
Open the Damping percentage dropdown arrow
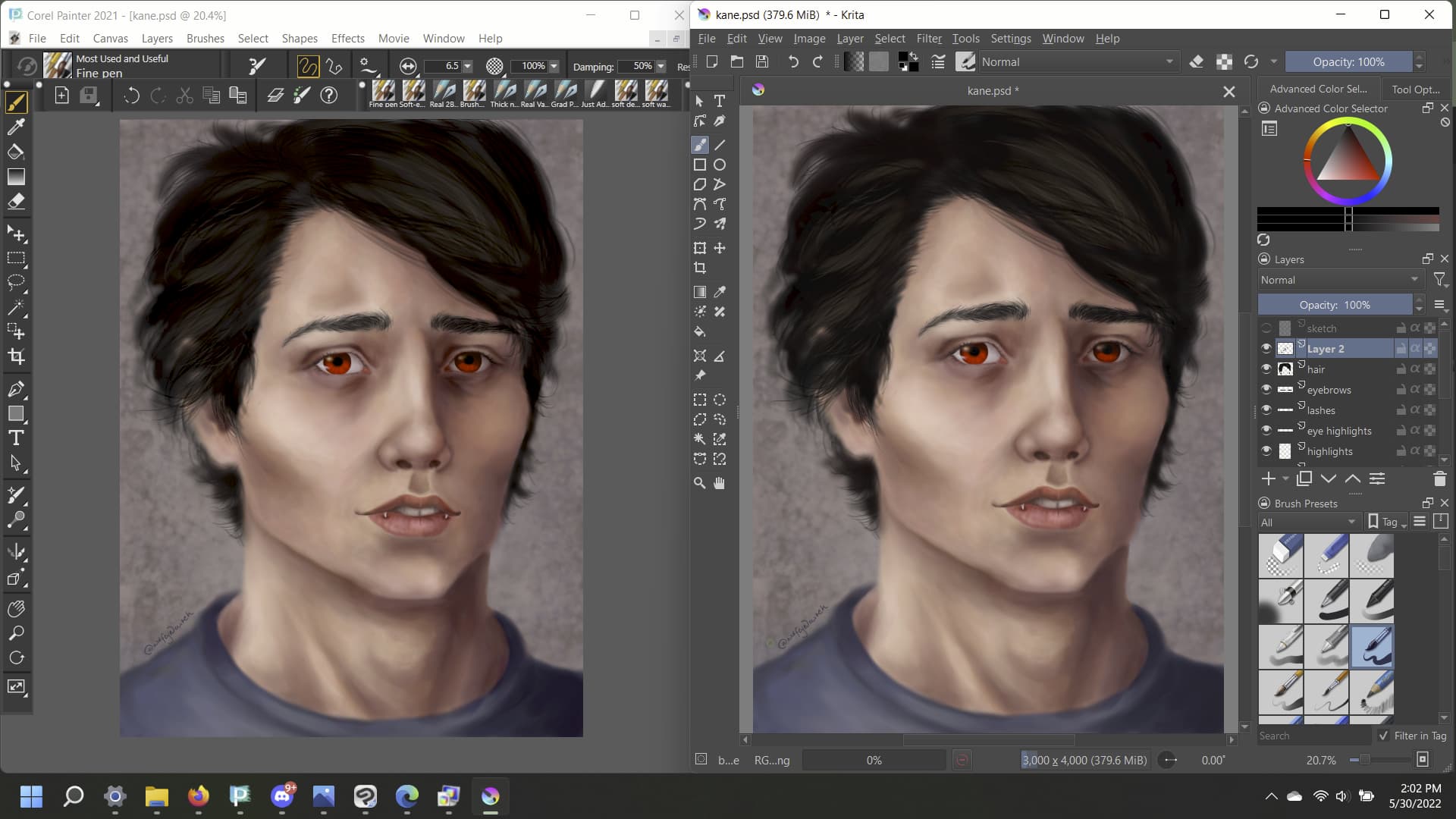pos(661,67)
